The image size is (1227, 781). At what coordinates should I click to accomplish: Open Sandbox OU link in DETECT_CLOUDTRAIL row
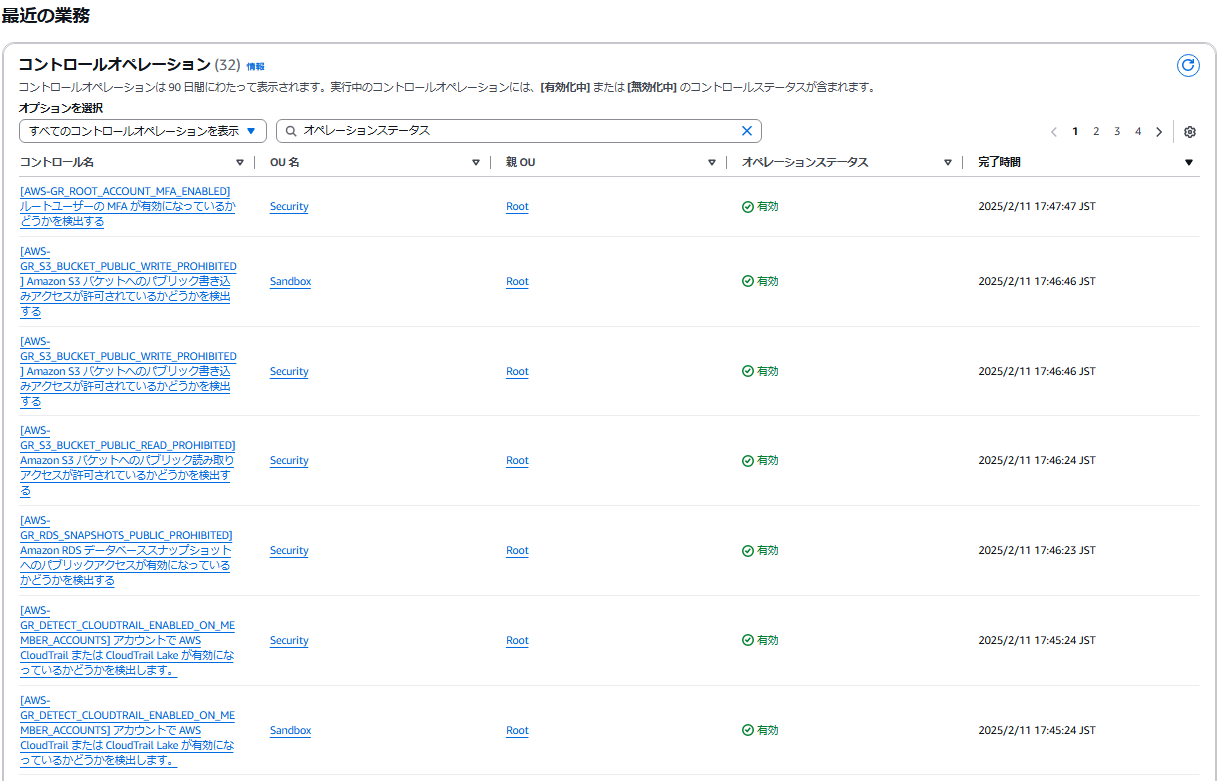click(290, 730)
